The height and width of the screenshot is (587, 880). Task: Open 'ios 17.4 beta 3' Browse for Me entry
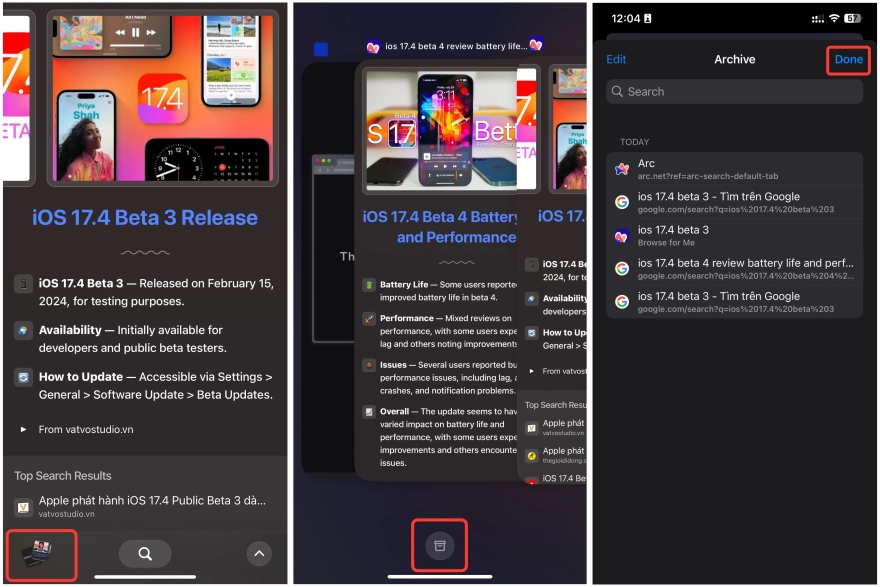(x=734, y=235)
